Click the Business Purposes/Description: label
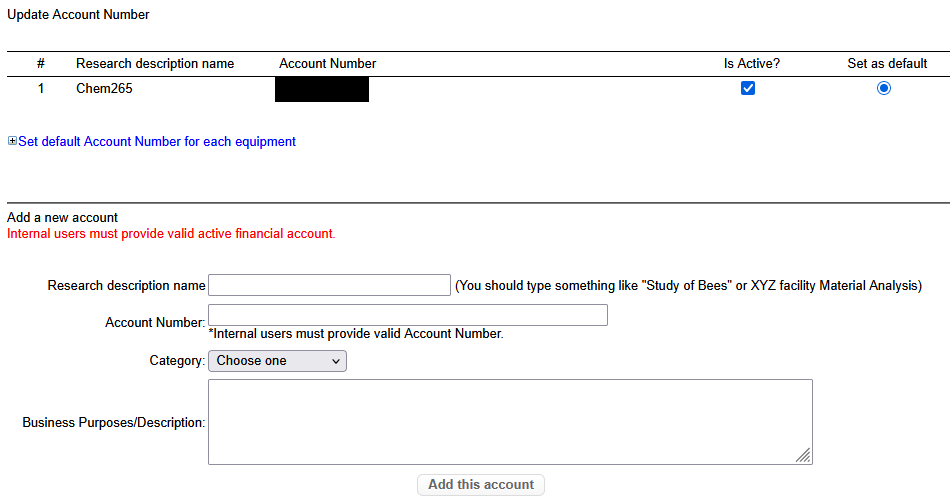 114,422
